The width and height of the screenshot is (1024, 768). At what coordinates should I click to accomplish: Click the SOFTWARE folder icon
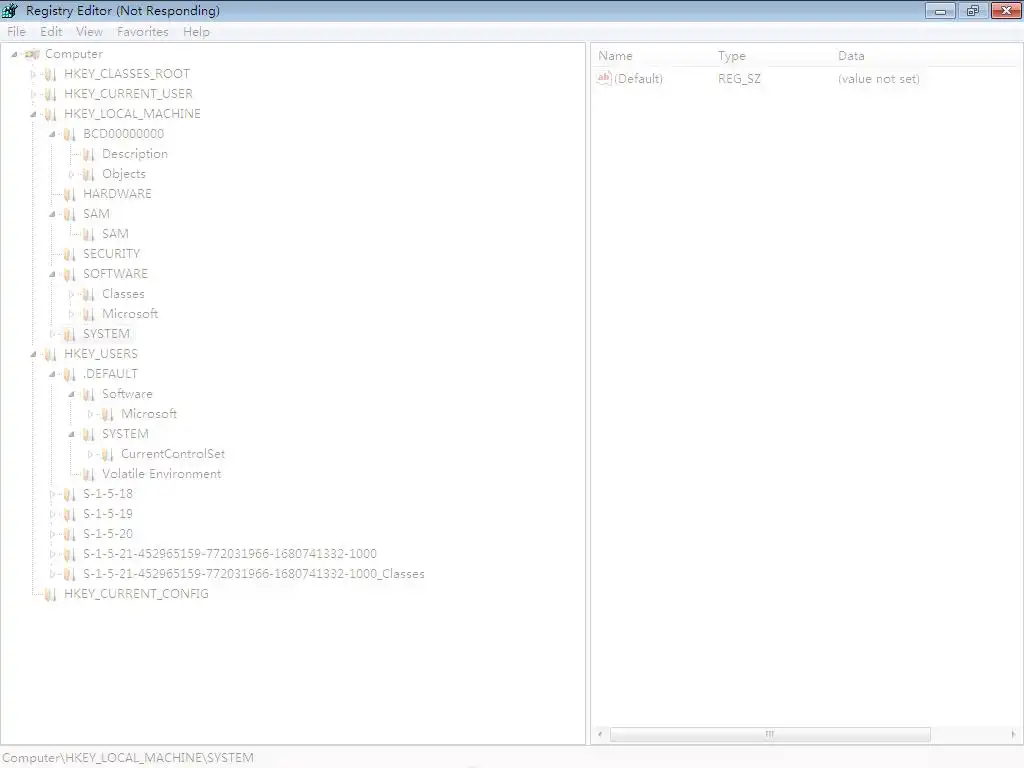(x=69, y=274)
